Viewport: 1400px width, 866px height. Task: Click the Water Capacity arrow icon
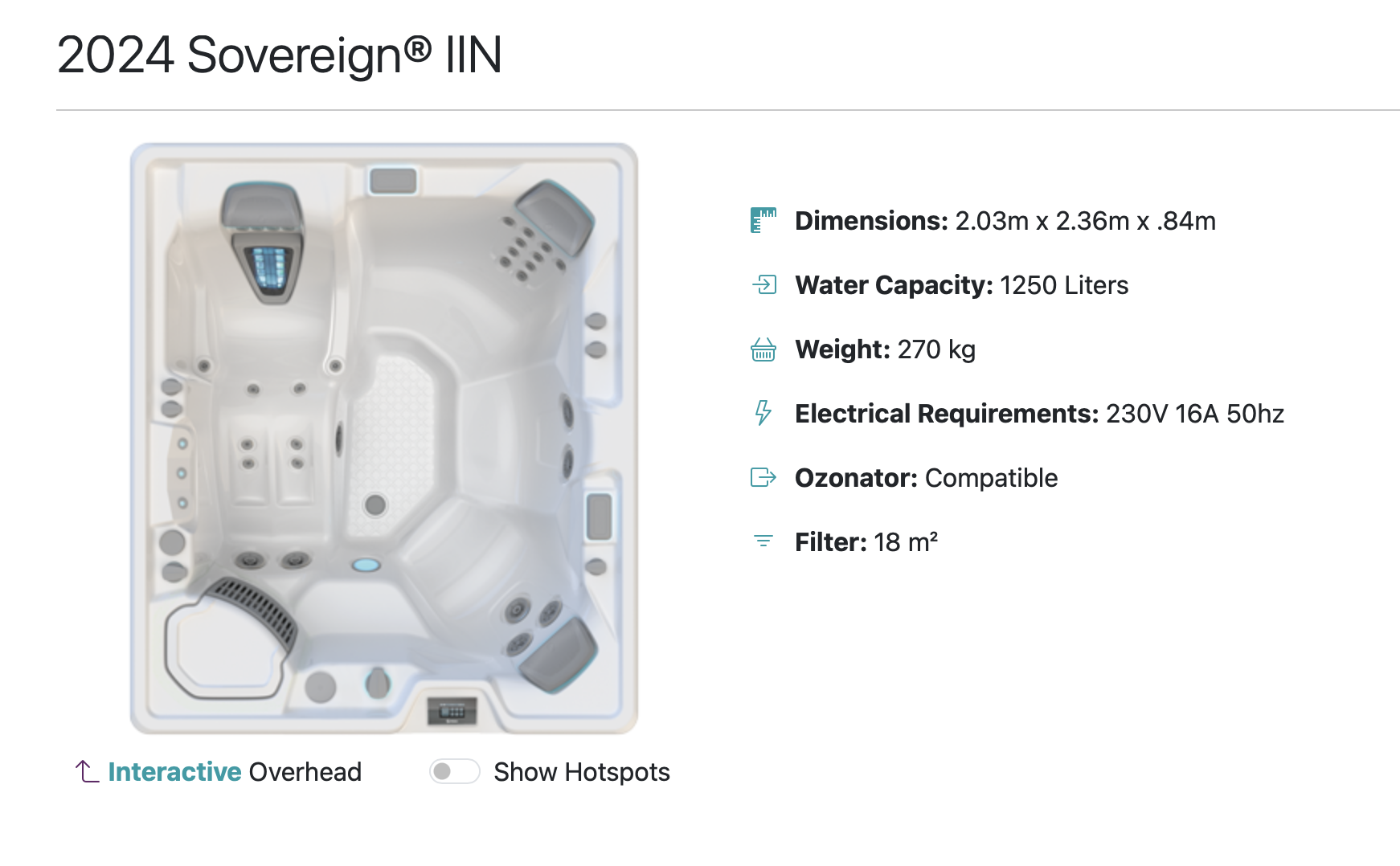click(764, 284)
